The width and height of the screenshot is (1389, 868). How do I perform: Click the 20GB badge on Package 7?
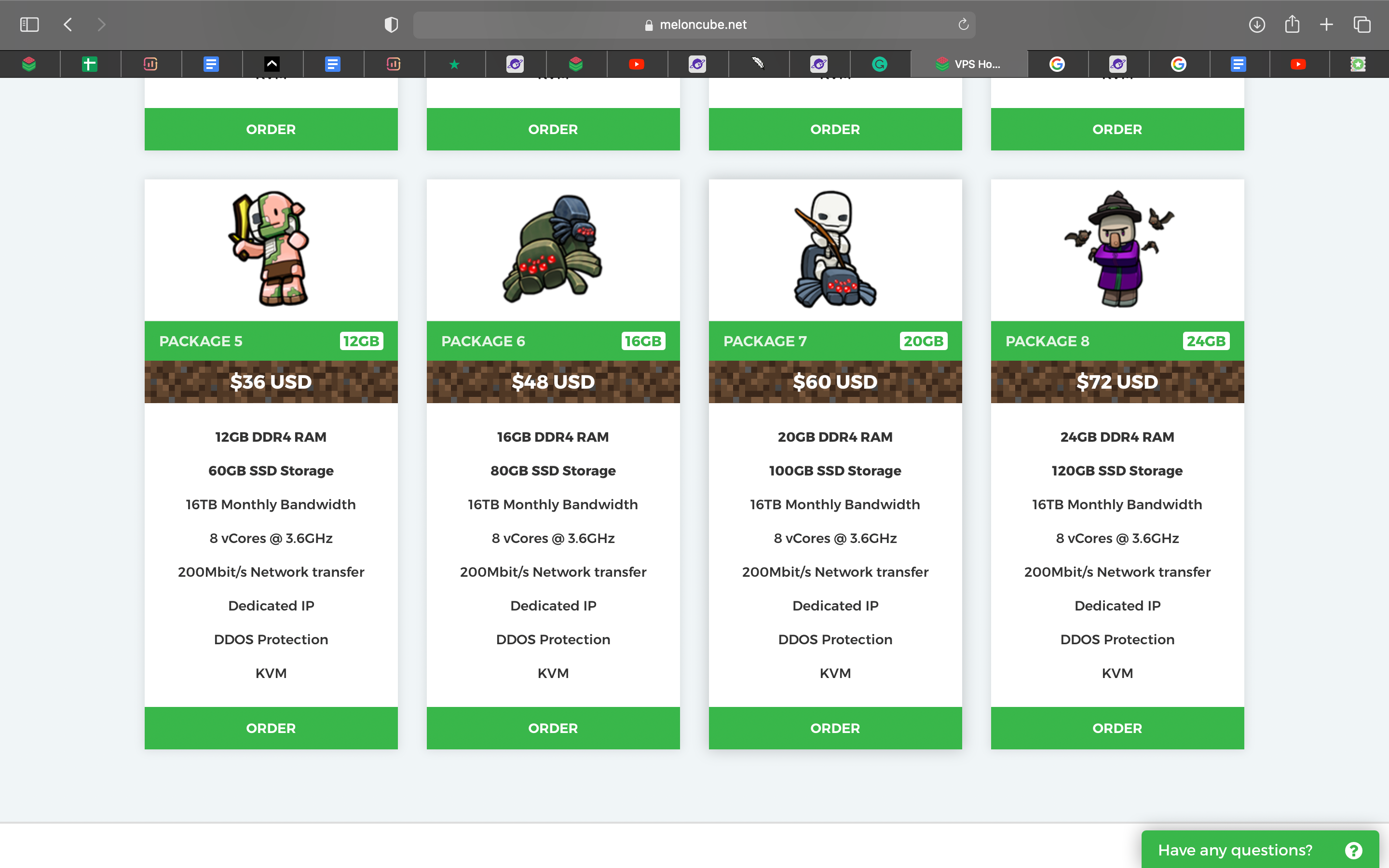924,341
